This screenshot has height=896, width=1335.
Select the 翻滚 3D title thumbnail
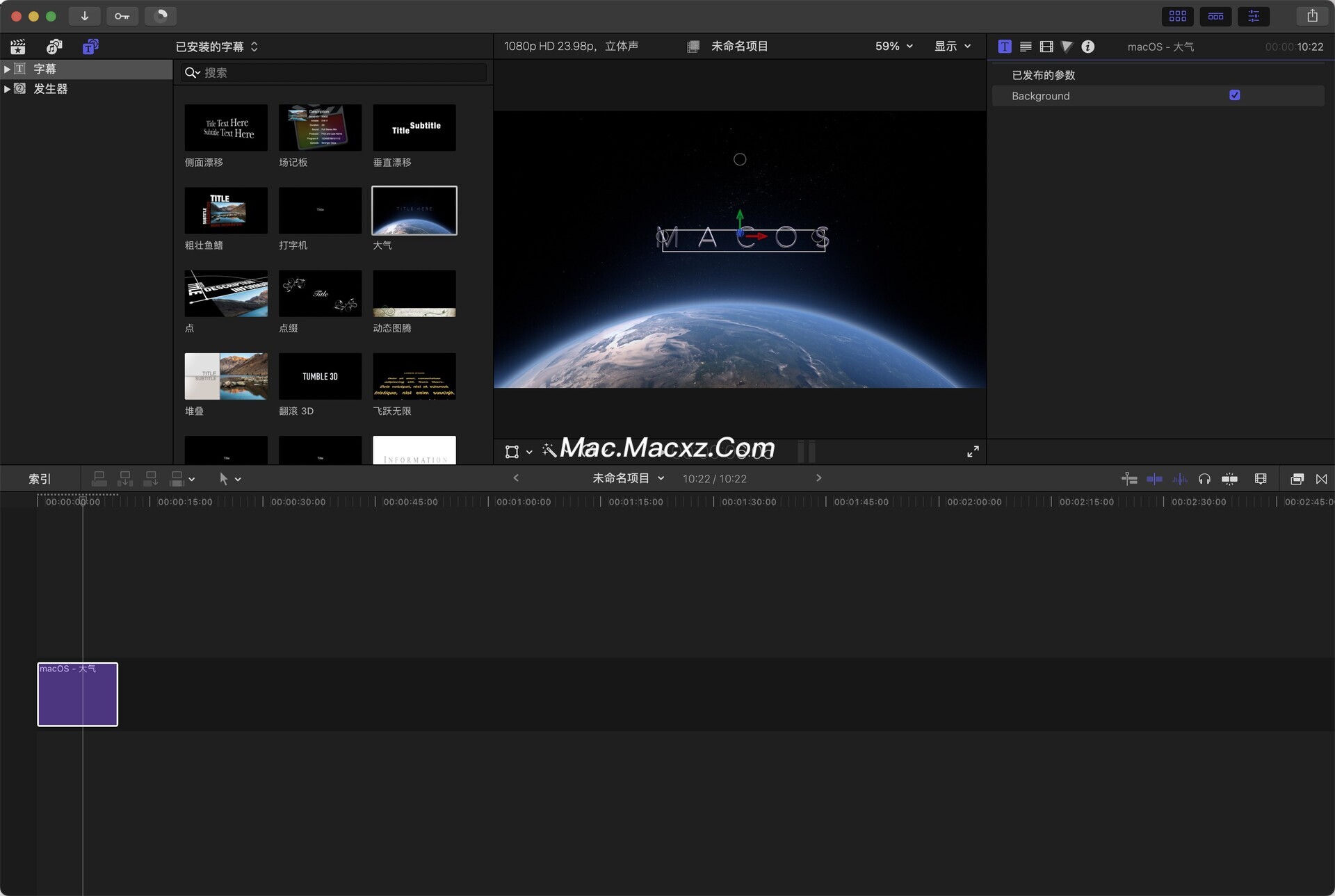tap(320, 376)
